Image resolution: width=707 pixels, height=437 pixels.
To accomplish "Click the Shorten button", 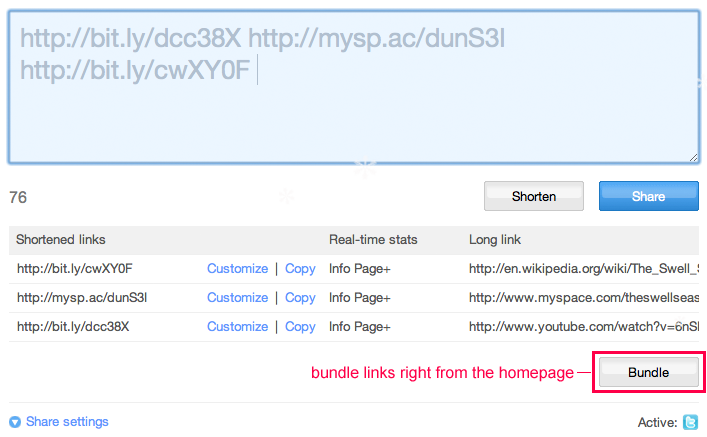I will (534, 196).
